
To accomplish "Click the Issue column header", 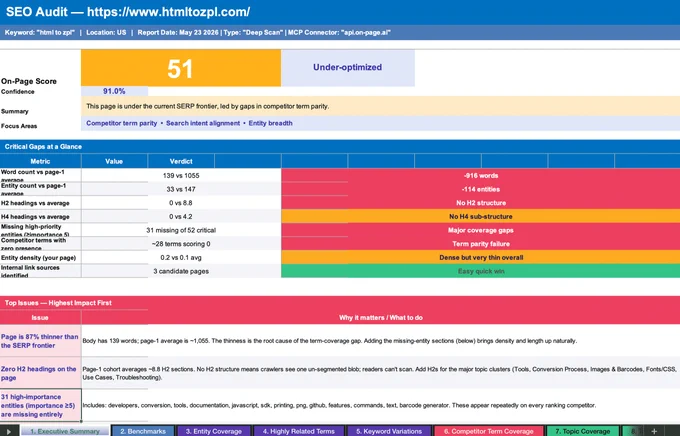I will pyautogui.click(x=40, y=318).
